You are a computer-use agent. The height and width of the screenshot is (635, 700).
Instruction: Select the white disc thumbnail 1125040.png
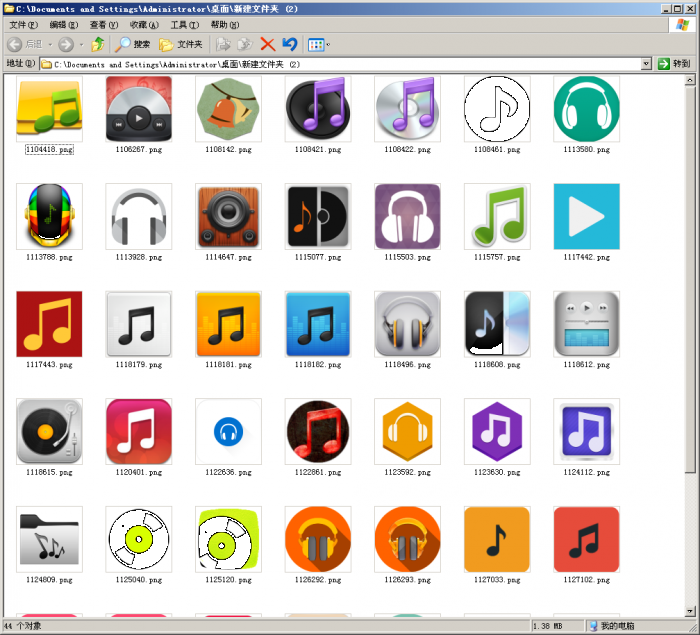point(139,539)
